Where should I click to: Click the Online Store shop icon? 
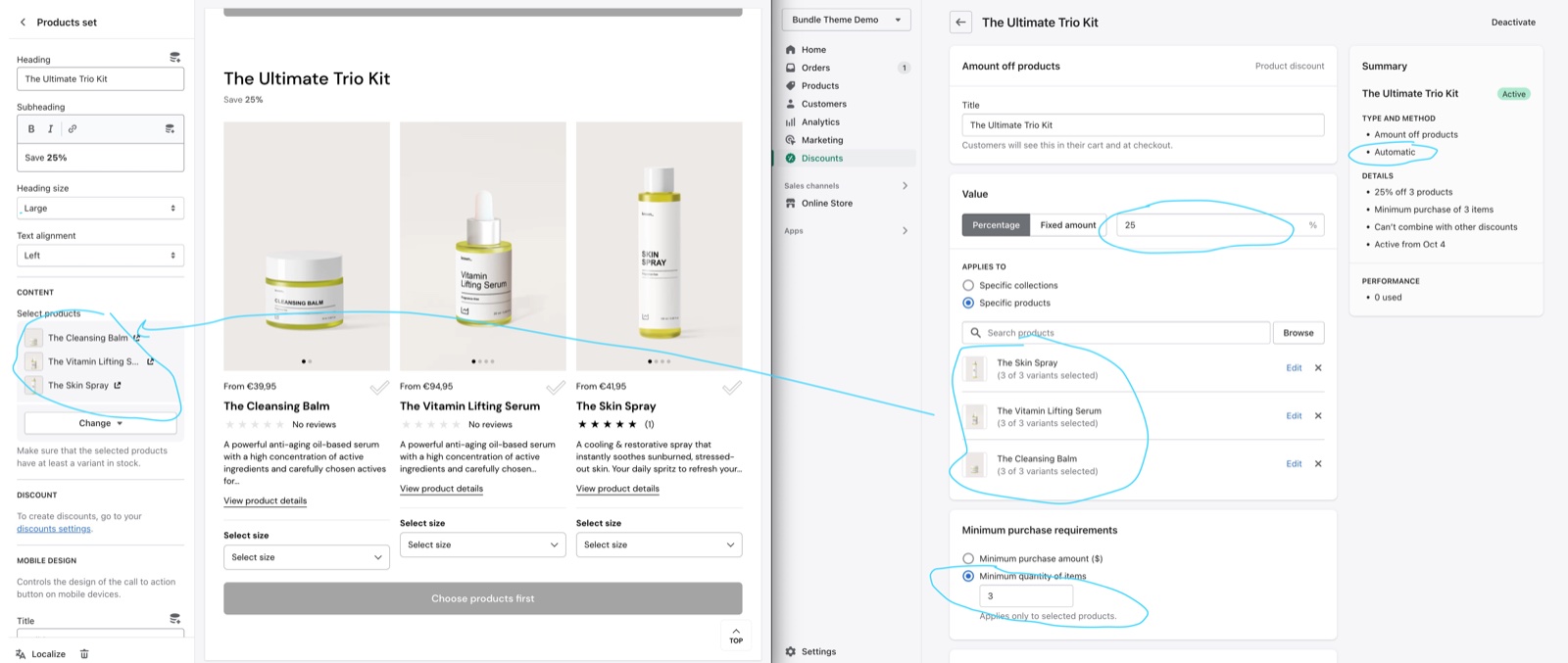(x=791, y=204)
